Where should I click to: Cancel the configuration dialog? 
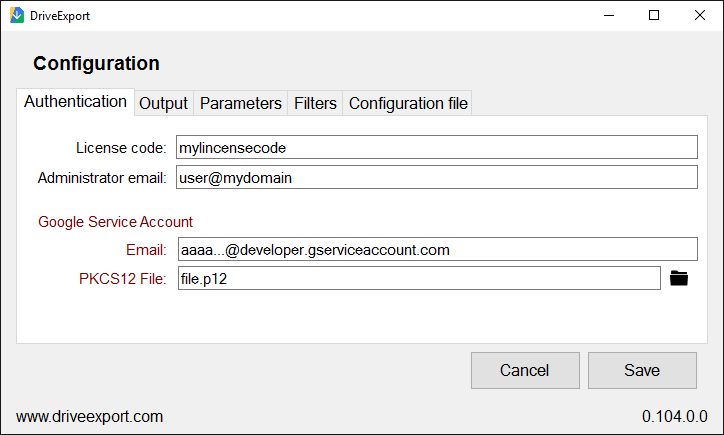click(525, 370)
